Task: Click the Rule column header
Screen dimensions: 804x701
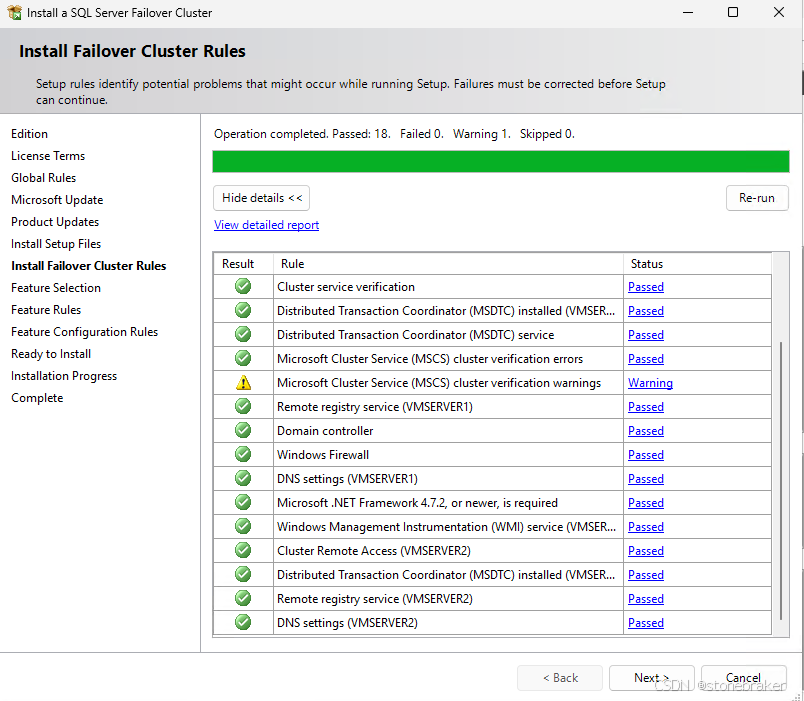Action: click(x=448, y=264)
